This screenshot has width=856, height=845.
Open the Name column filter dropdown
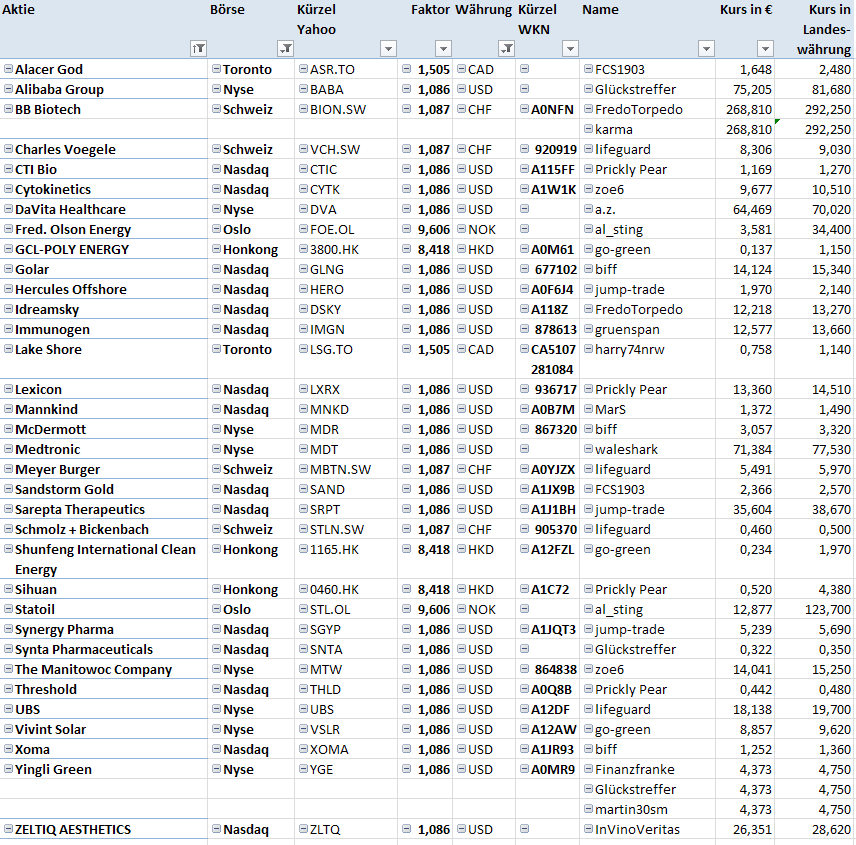tap(706, 48)
